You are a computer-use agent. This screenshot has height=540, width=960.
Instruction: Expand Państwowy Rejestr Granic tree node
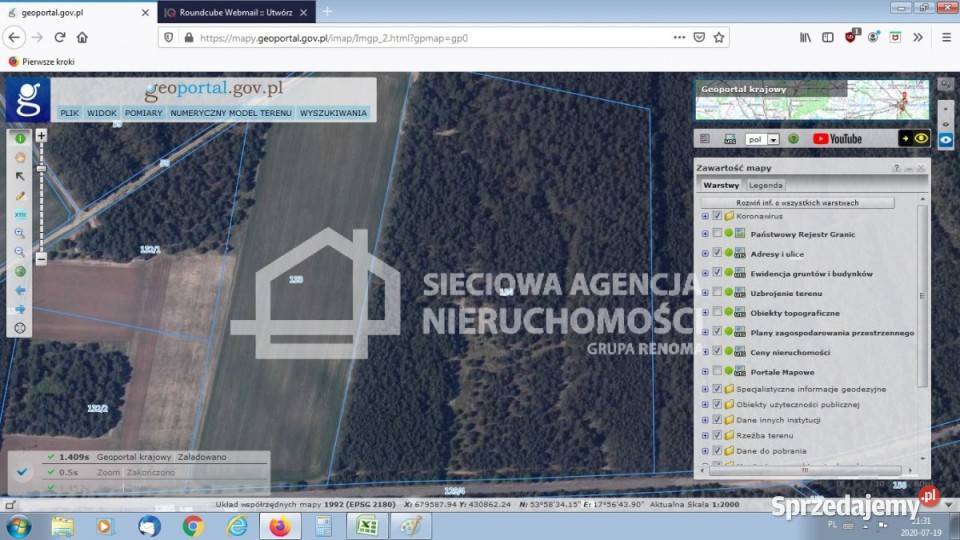(705, 234)
